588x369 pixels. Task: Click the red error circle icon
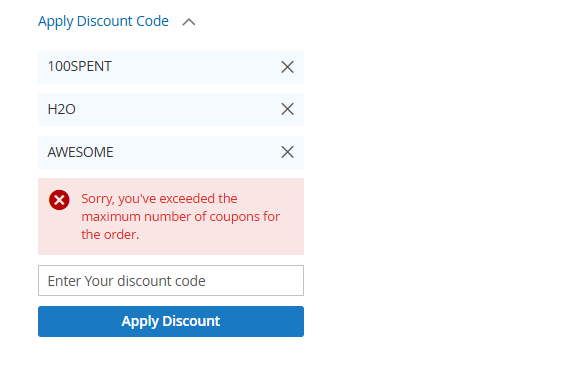(x=59, y=200)
